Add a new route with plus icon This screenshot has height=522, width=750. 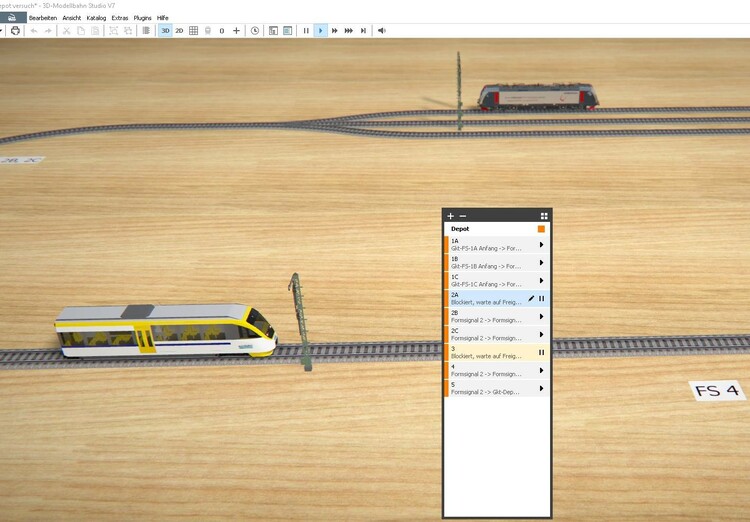[450, 216]
